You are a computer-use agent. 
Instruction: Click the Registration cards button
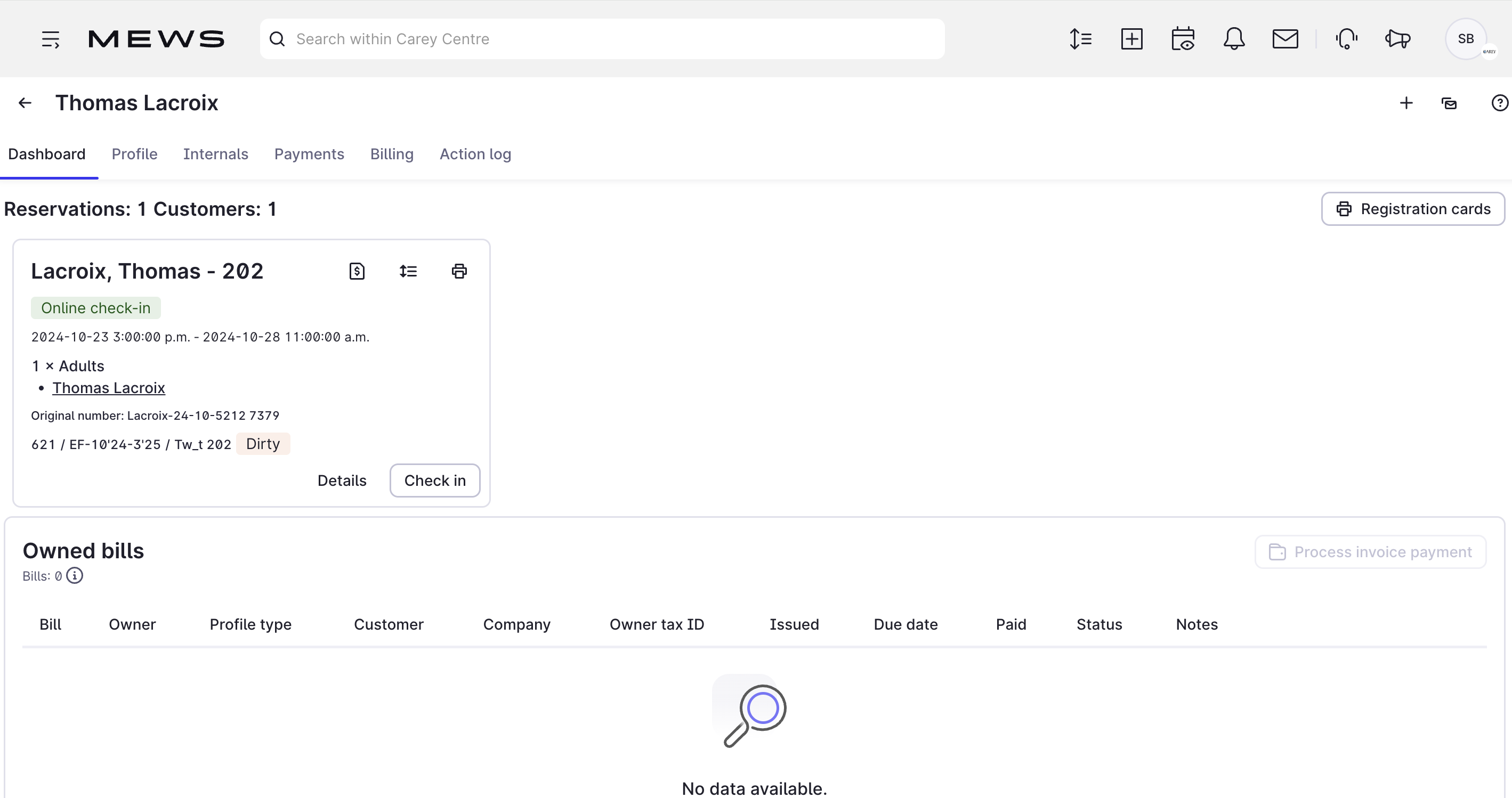coord(1413,209)
